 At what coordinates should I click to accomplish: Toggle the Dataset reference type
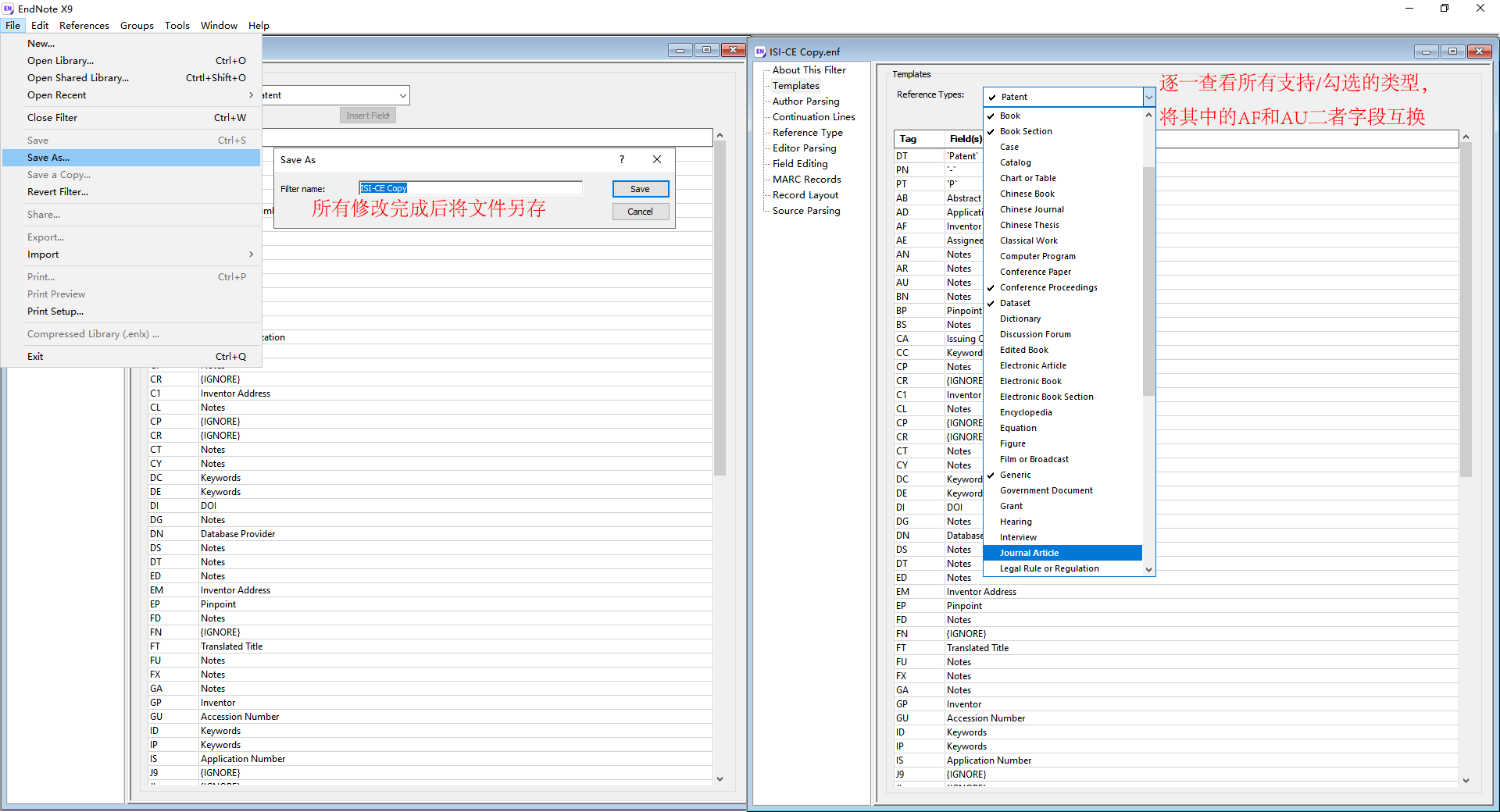coord(1062,303)
